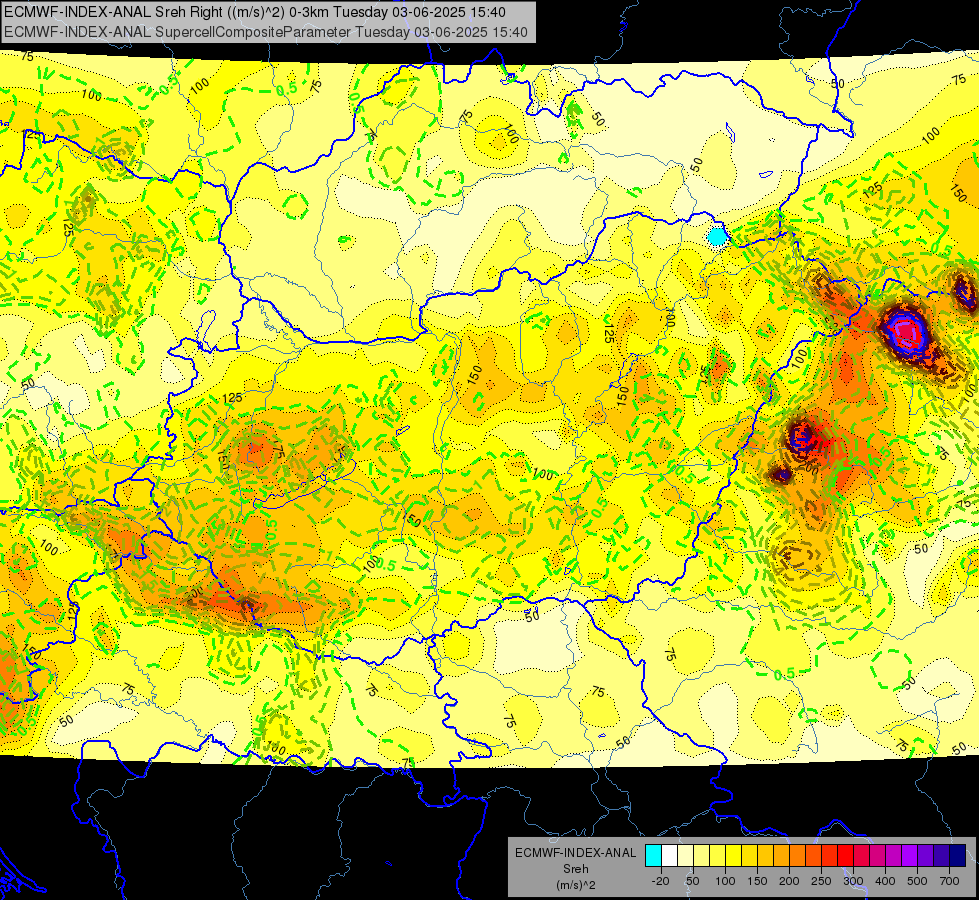
Task: Click the (m/s)^2 unit label in the legend
Action: [x=576, y=885]
